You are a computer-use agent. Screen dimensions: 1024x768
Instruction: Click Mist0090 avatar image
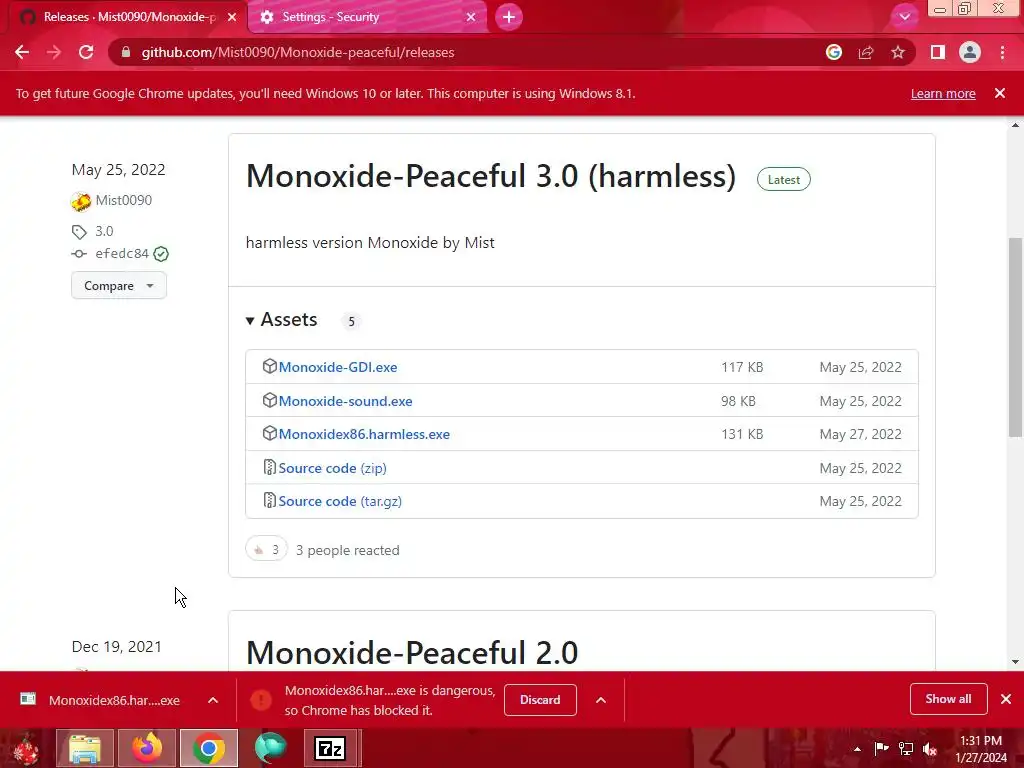pos(81,201)
